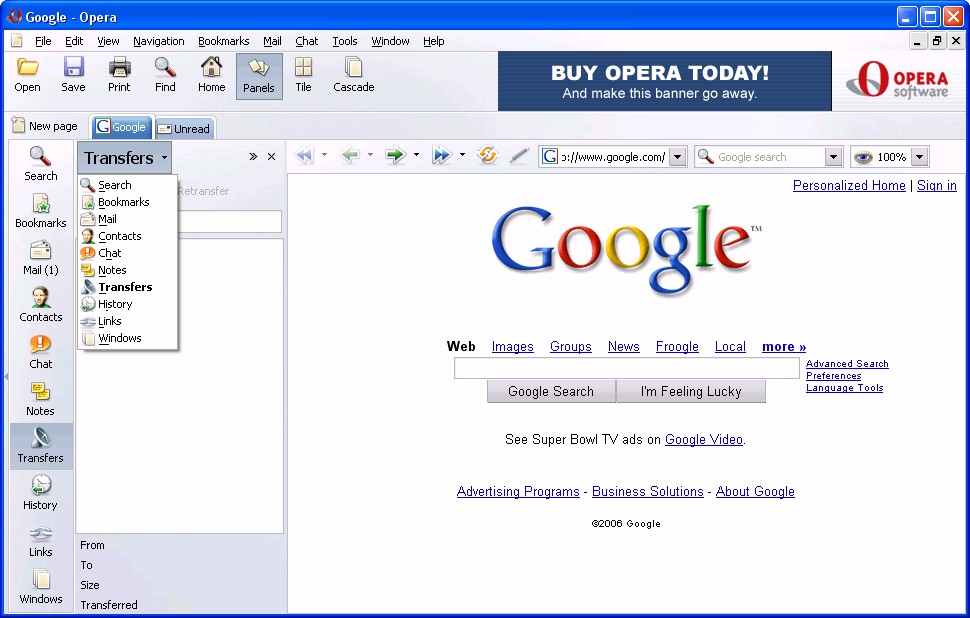Click the New page button
The height and width of the screenshot is (618, 970).
tap(45, 126)
